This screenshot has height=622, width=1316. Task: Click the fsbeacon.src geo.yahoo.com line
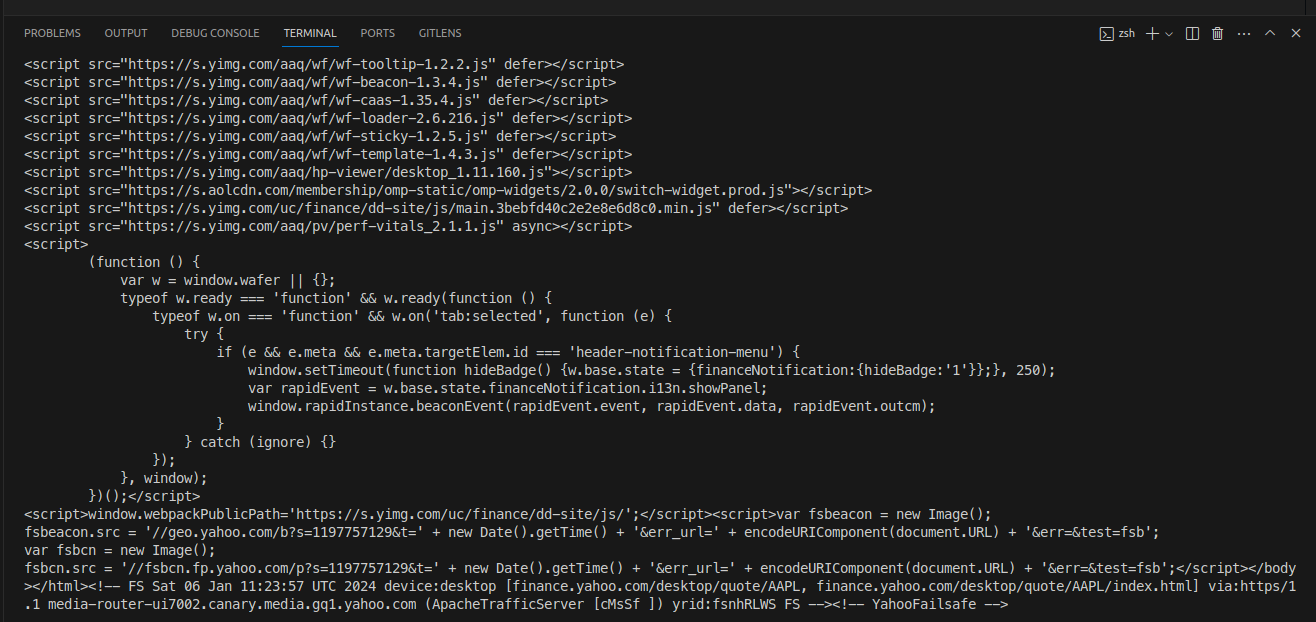pyautogui.click(x=592, y=532)
